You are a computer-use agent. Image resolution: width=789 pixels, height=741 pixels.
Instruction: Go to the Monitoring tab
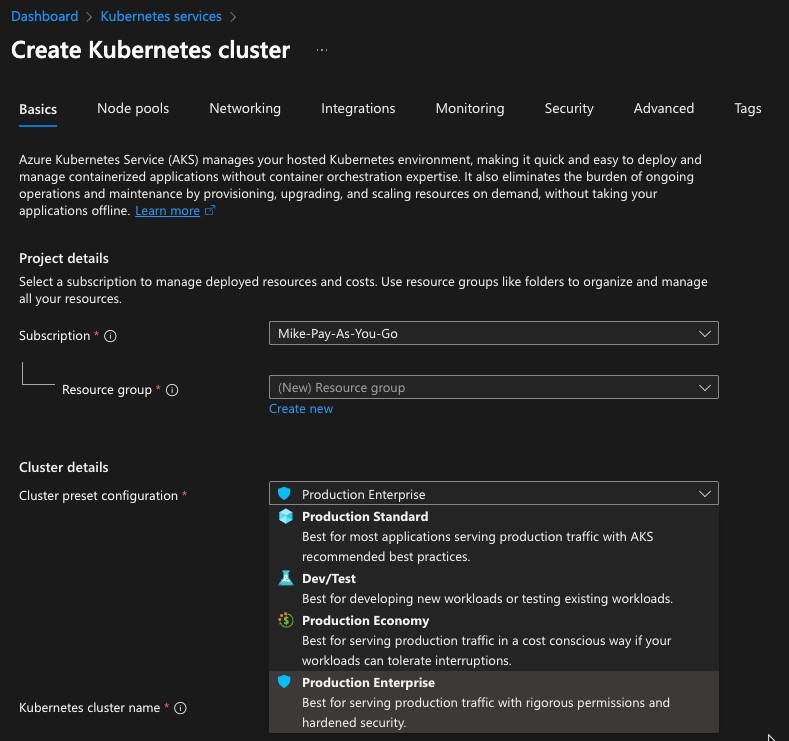470,109
